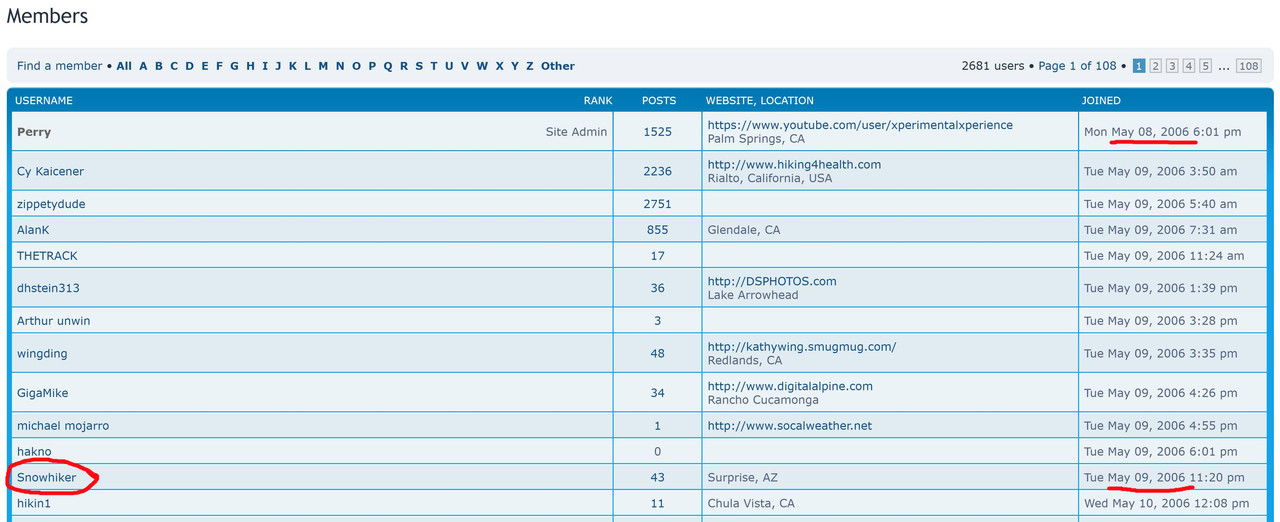Click Perry's 'Site Admin' rank text
The image size is (1280, 522).
[576, 132]
